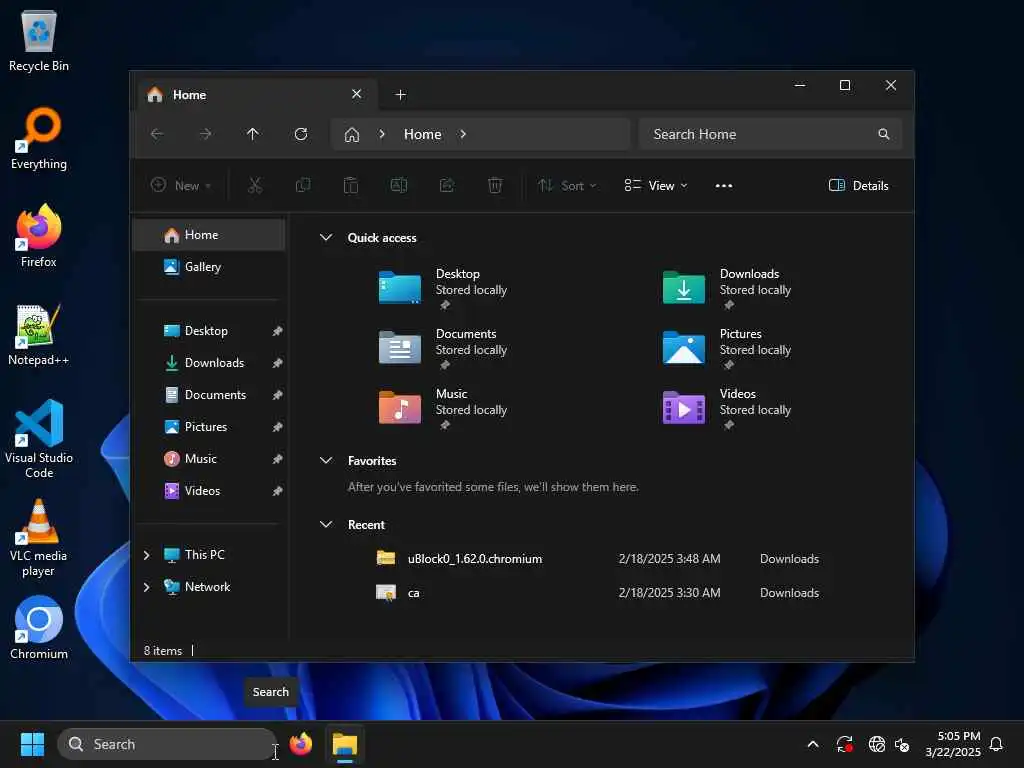Open Documents in navigation pane
Image resolution: width=1024 pixels, height=768 pixels.
coord(209,395)
